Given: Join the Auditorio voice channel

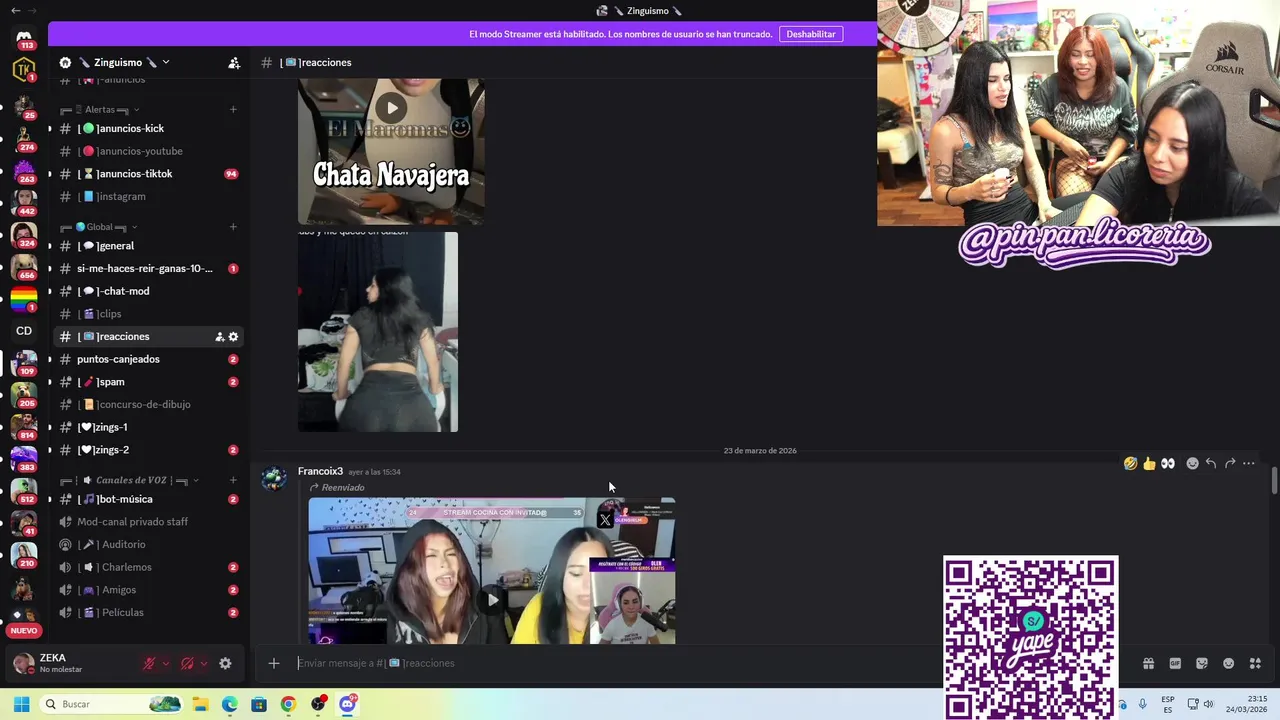Looking at the screenshot, I should 147,544.
